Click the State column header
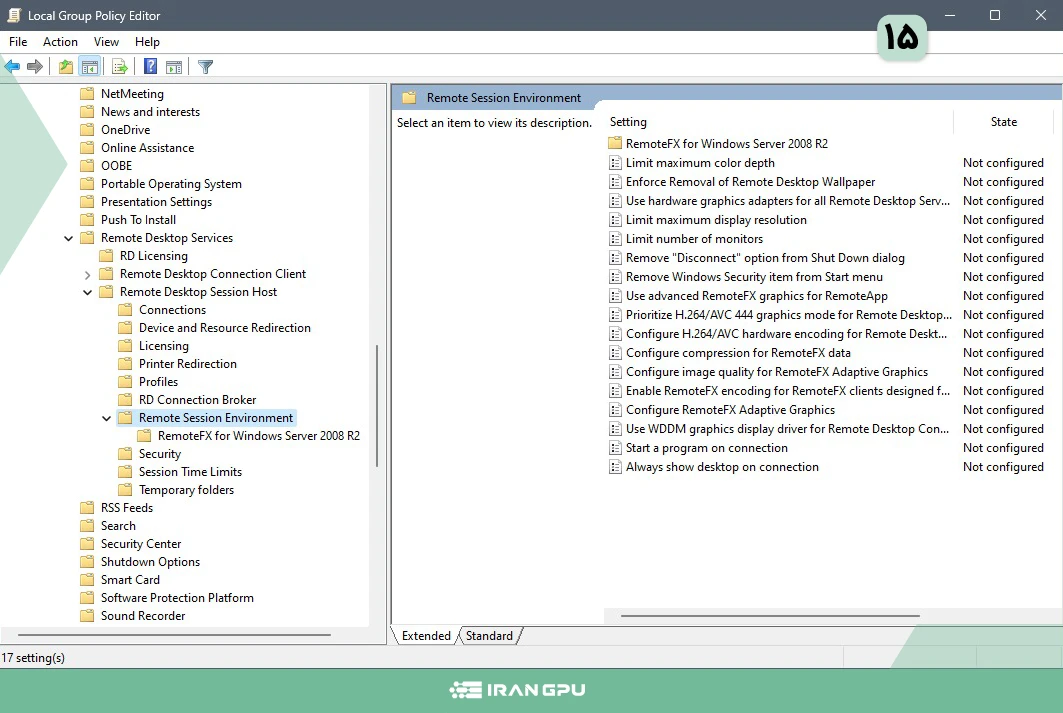The image size is (1063, 713). [1003, 122]
